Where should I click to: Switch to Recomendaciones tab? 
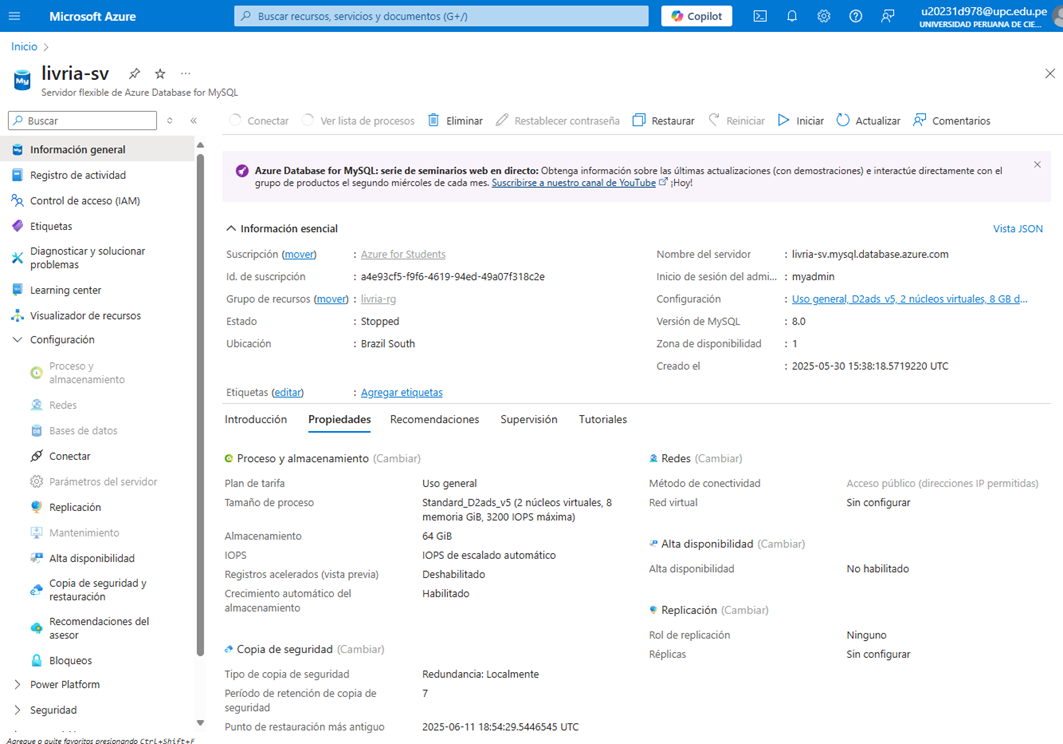pos(435,419)
